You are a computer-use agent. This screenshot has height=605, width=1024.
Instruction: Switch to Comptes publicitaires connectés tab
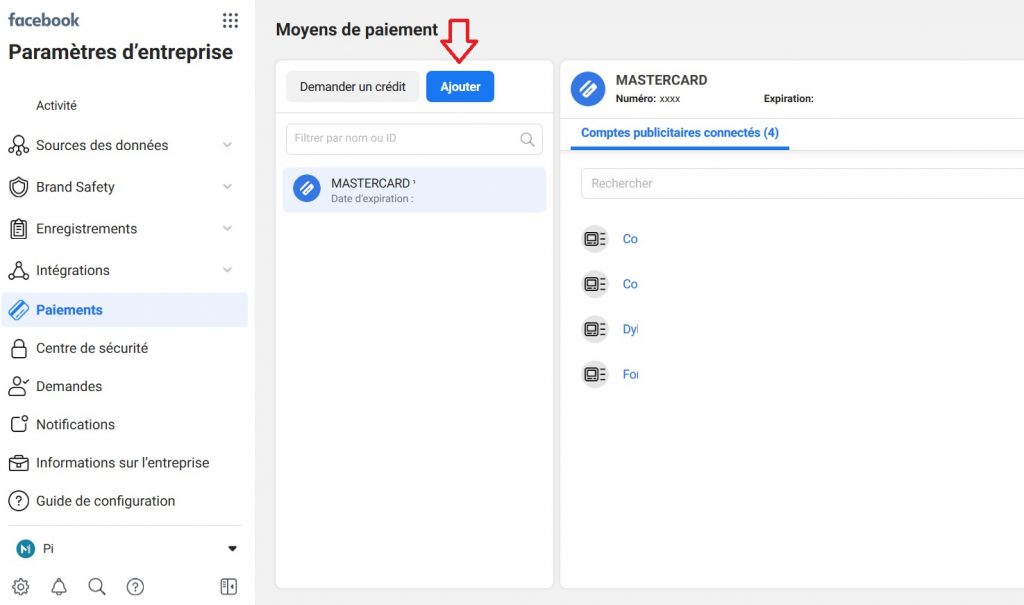click(679, 133)
